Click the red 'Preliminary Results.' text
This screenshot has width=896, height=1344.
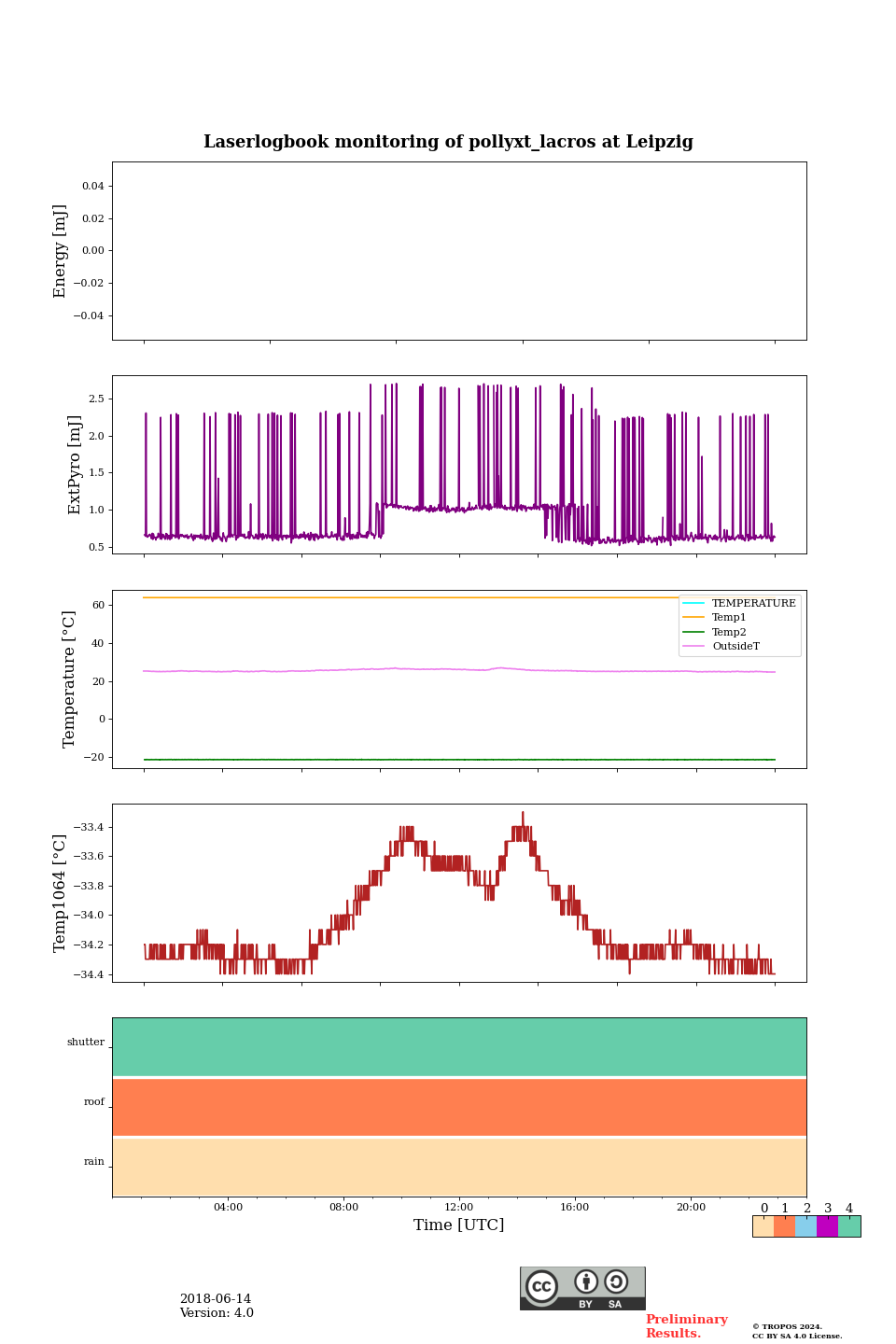[686, 1326]
